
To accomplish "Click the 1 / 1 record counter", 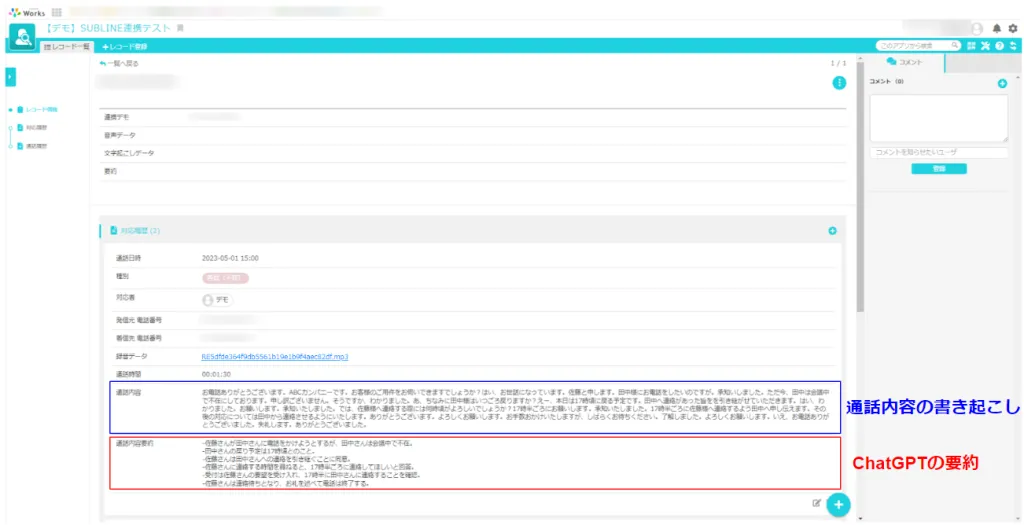I will click(x=838, y=63).
